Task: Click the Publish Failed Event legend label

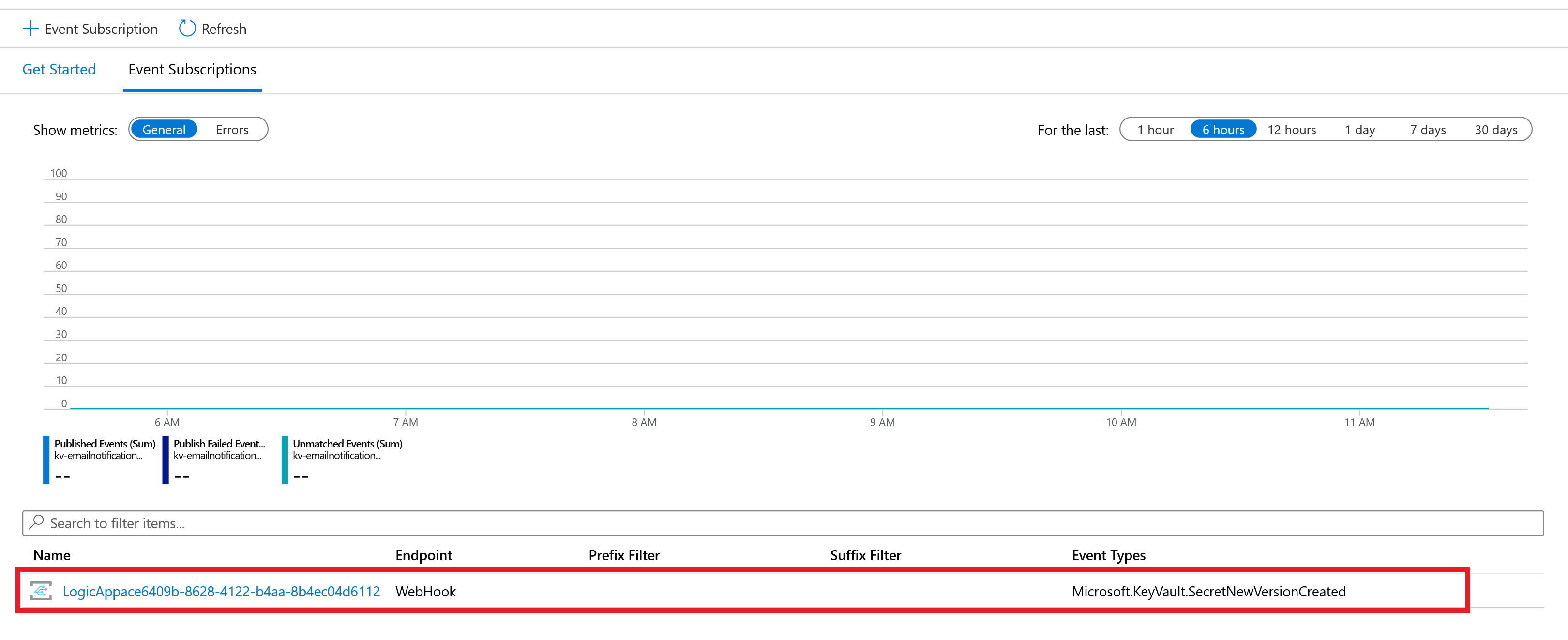Action: (x=219, y=444)
